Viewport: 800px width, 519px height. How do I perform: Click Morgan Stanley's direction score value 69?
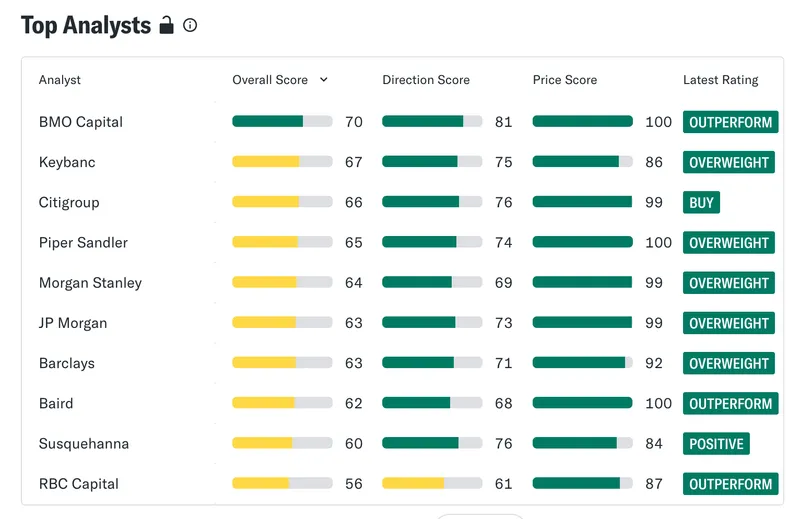(504, 283)
